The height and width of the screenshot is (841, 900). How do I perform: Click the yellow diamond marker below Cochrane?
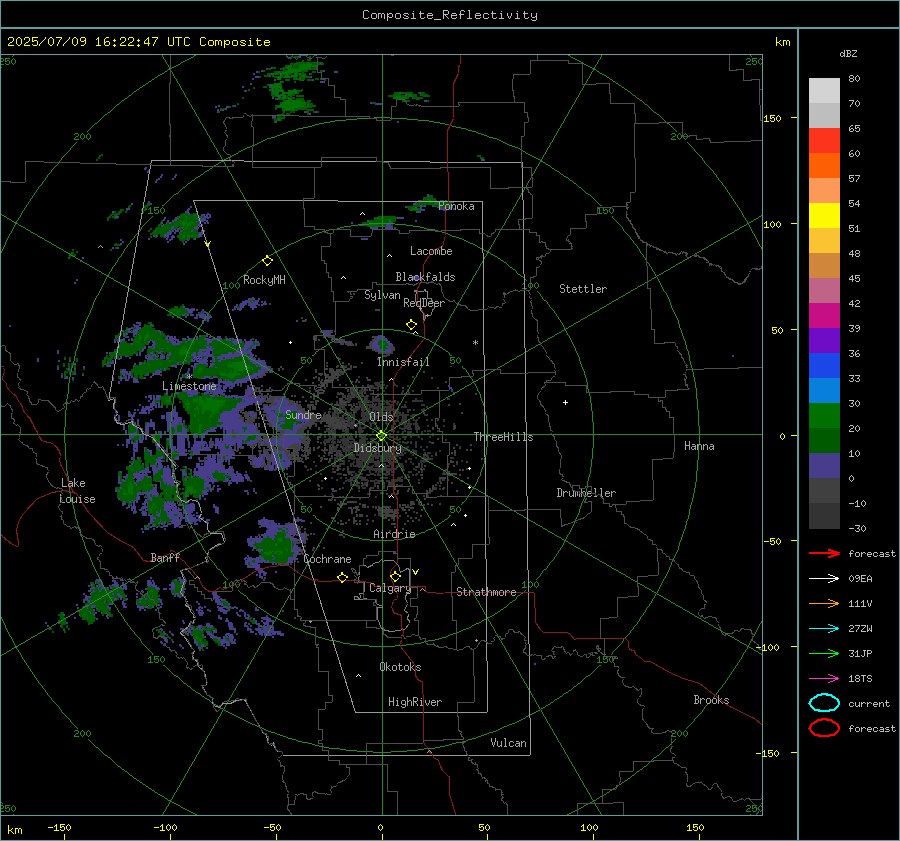[342, 577]
